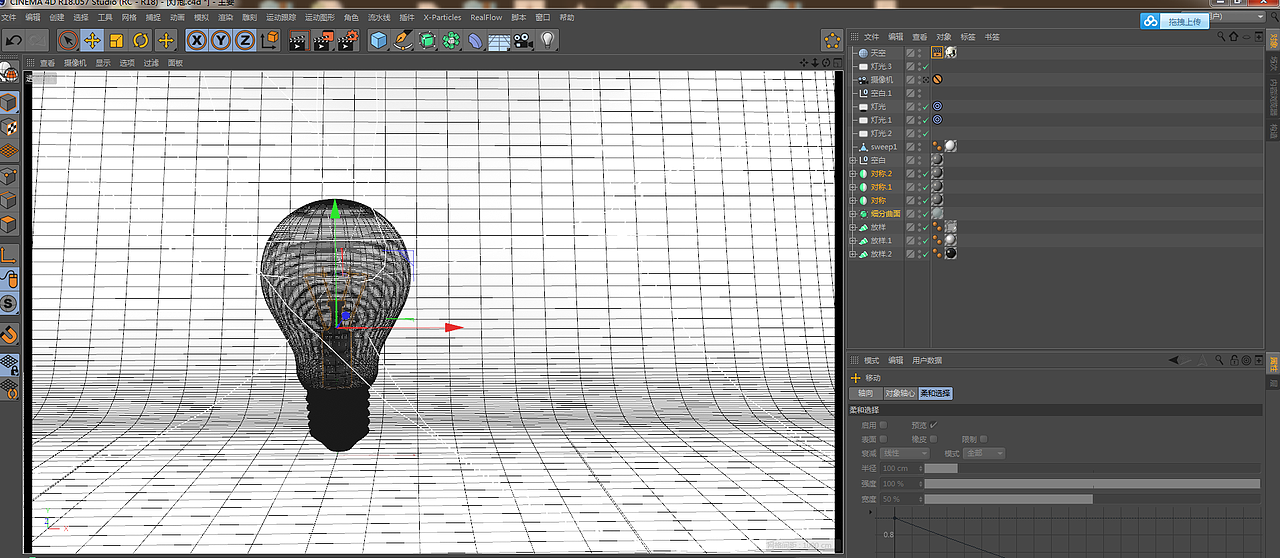
Task: Open the RealFlow menu
Action: point(486,17)
